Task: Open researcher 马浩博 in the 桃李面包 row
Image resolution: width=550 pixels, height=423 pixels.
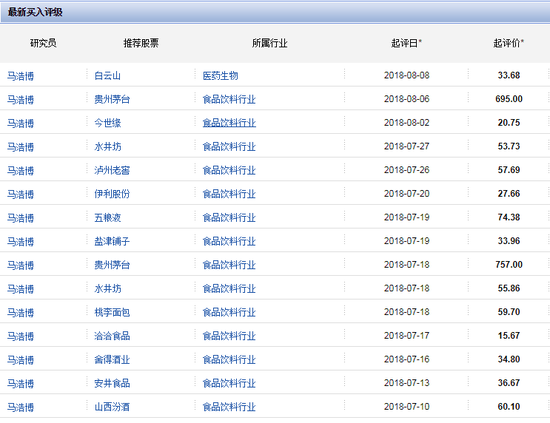Action: click(21, 313)
